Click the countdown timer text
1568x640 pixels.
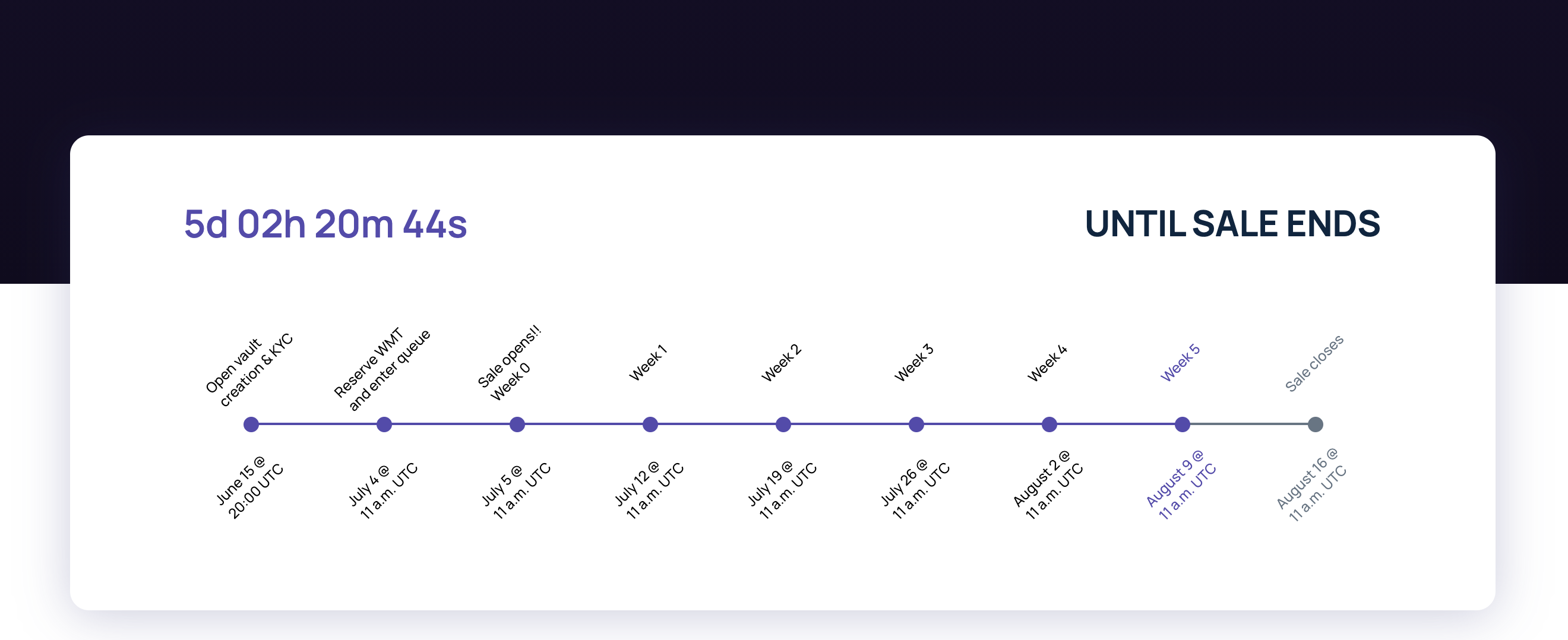coord(325,224)
